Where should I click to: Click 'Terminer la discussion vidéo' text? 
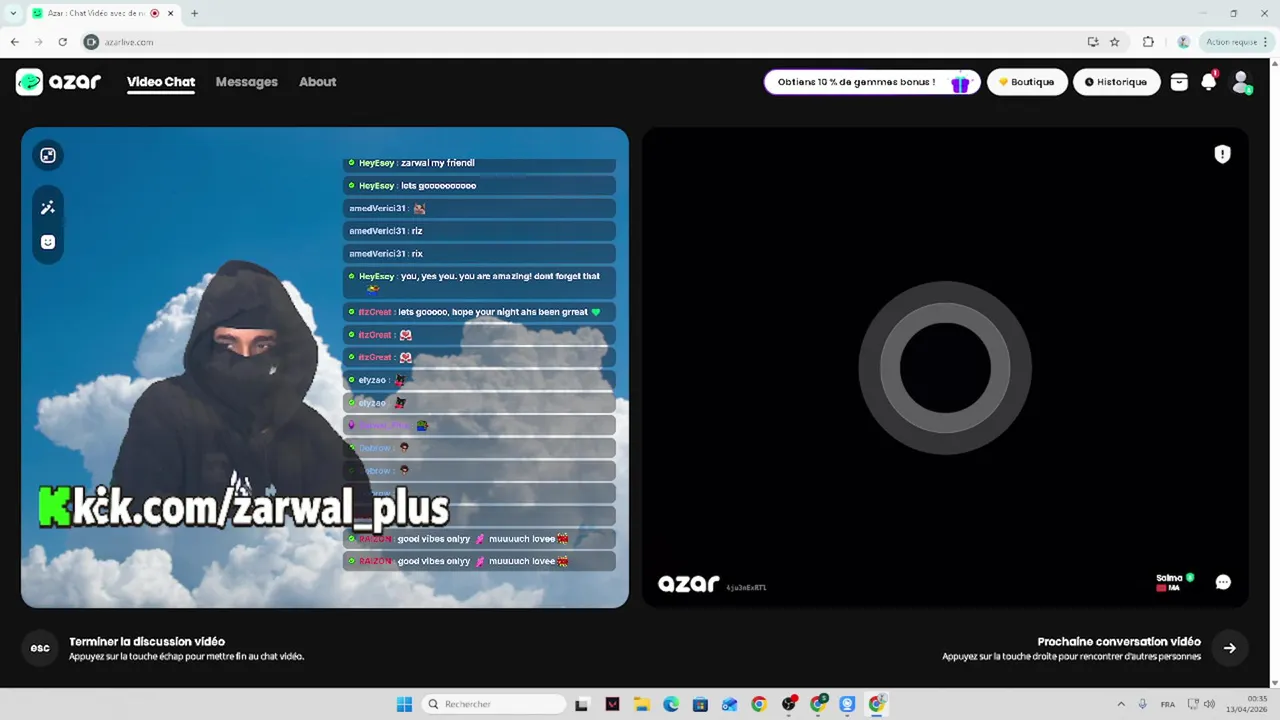click(147, 642)
